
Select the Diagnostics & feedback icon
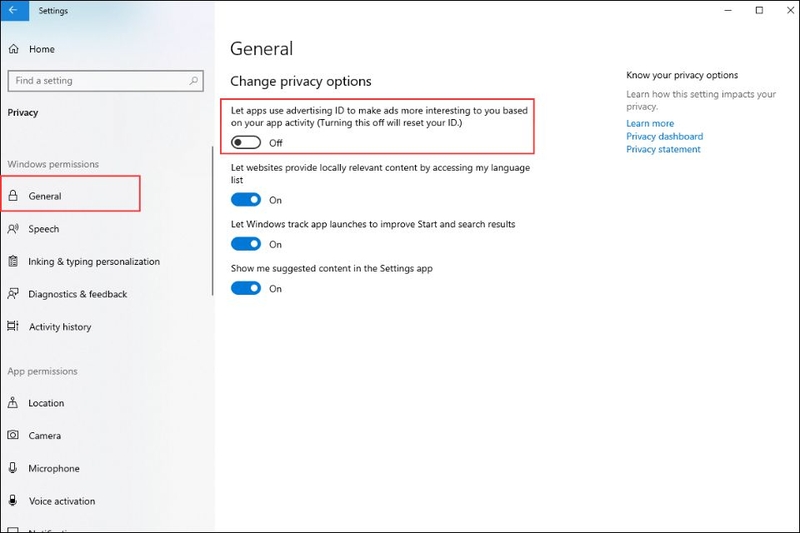pos(13,294)
